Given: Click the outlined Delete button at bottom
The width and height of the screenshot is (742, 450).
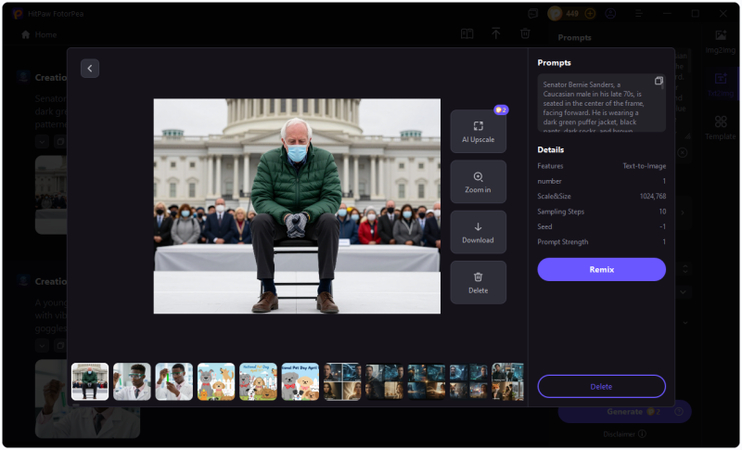Looking at the screenshot, I should [x=601, y=387].
